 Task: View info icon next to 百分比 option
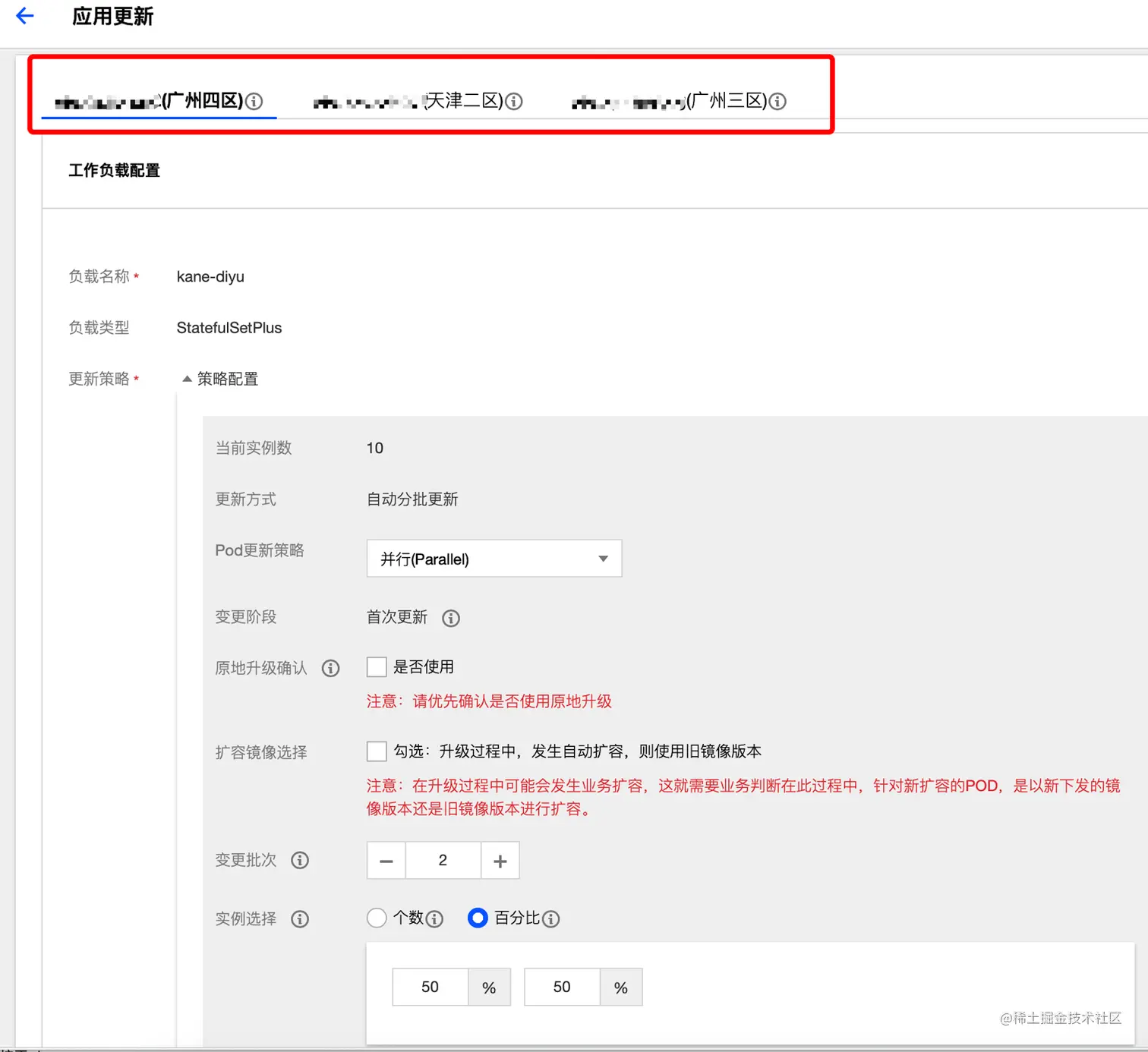pos(552,918)
